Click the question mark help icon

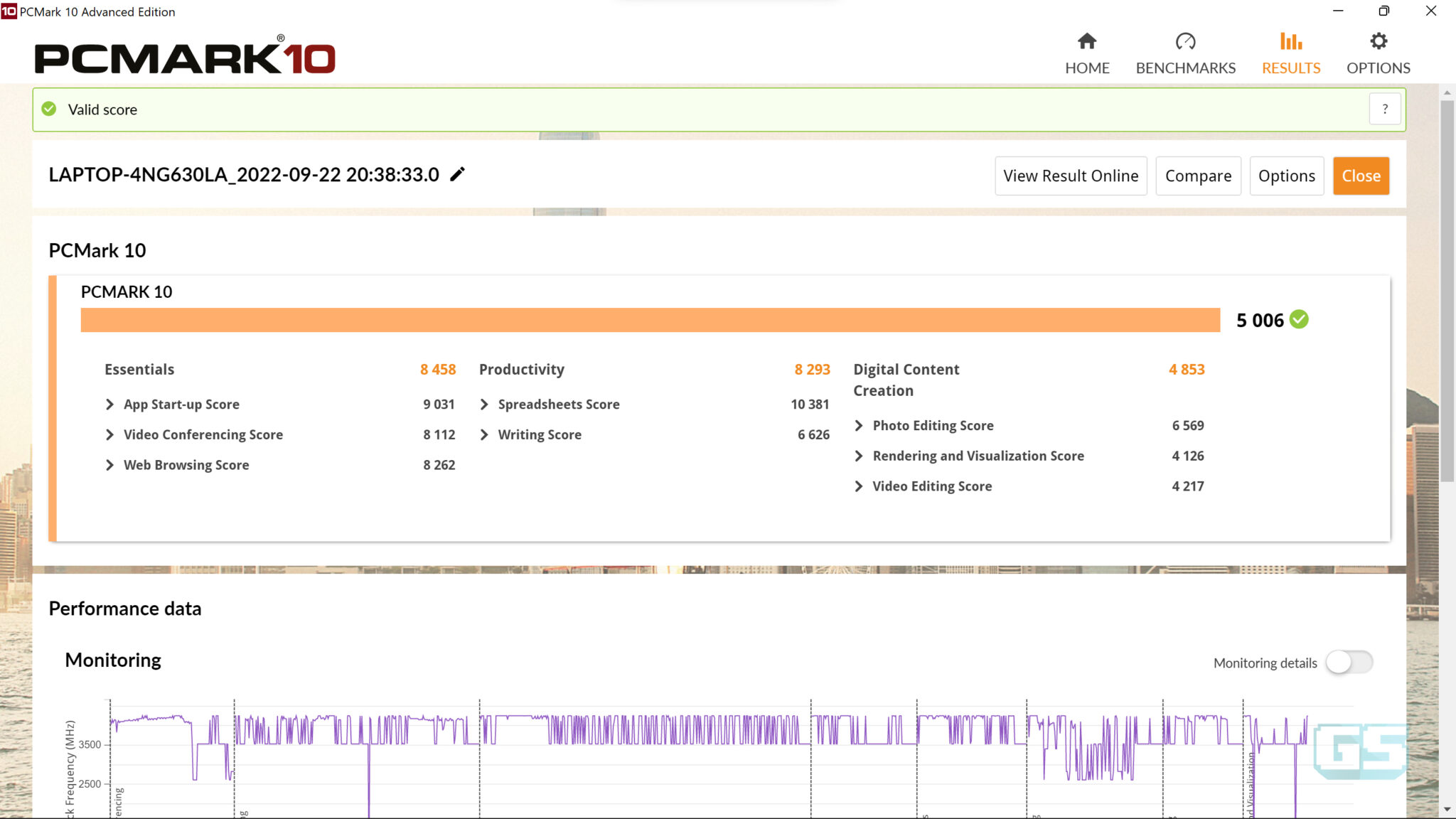1384,109
